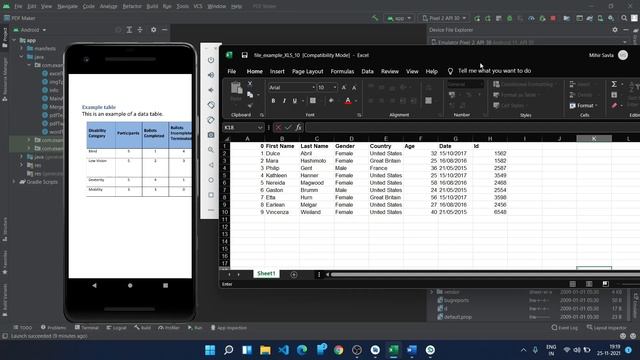Click Decrease Font Size icon
Viewport: 640px width, 360px height.
point(354,87)
